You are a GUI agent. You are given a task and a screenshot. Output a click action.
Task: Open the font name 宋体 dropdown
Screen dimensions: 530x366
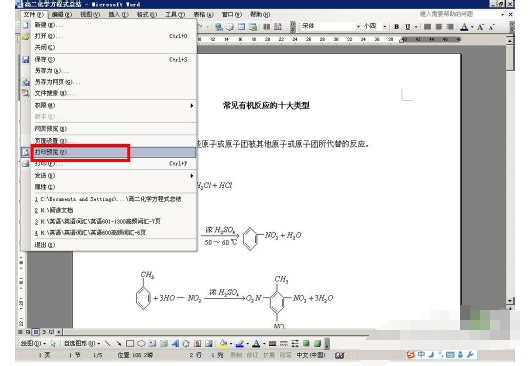click(x=358, y=26)
